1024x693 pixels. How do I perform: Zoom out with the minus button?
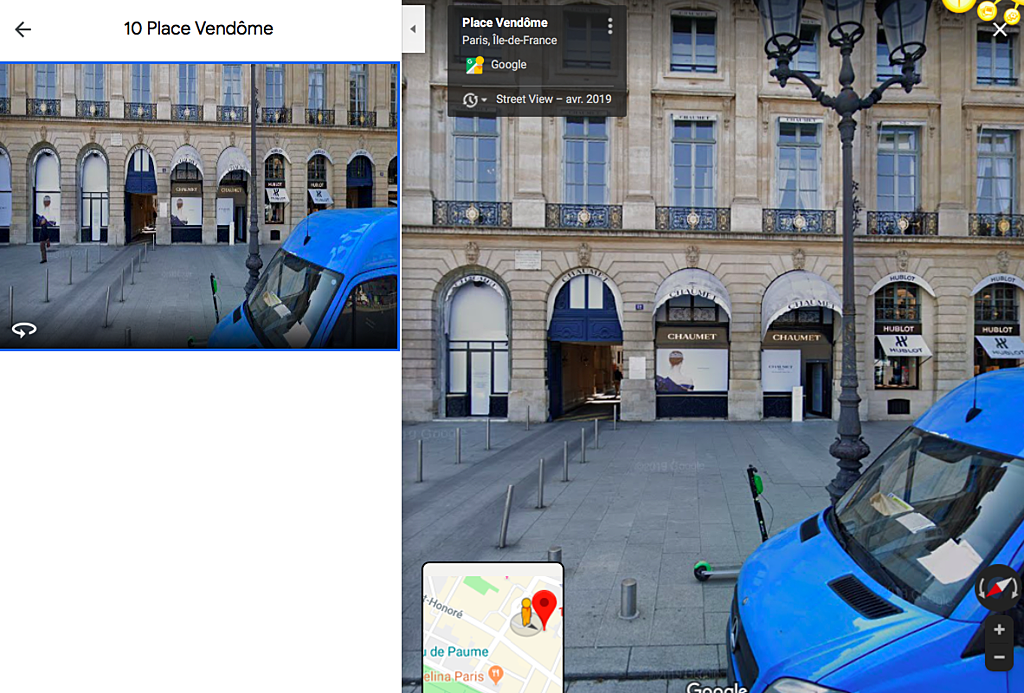tap(999, 657)
